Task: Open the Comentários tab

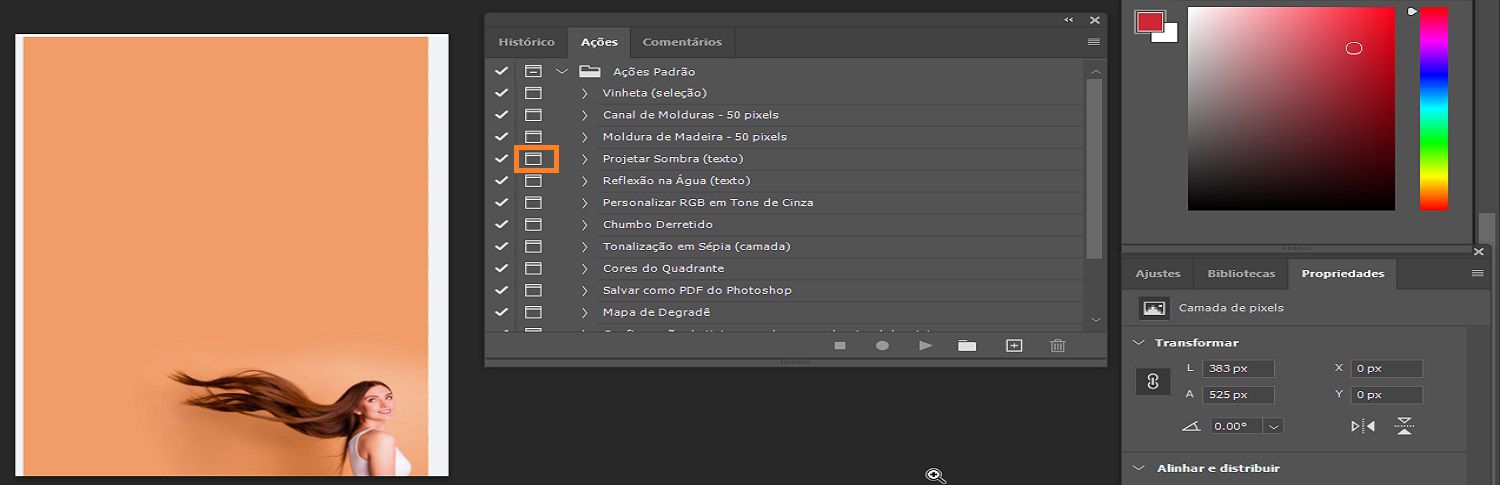Action: click(682, 42)
